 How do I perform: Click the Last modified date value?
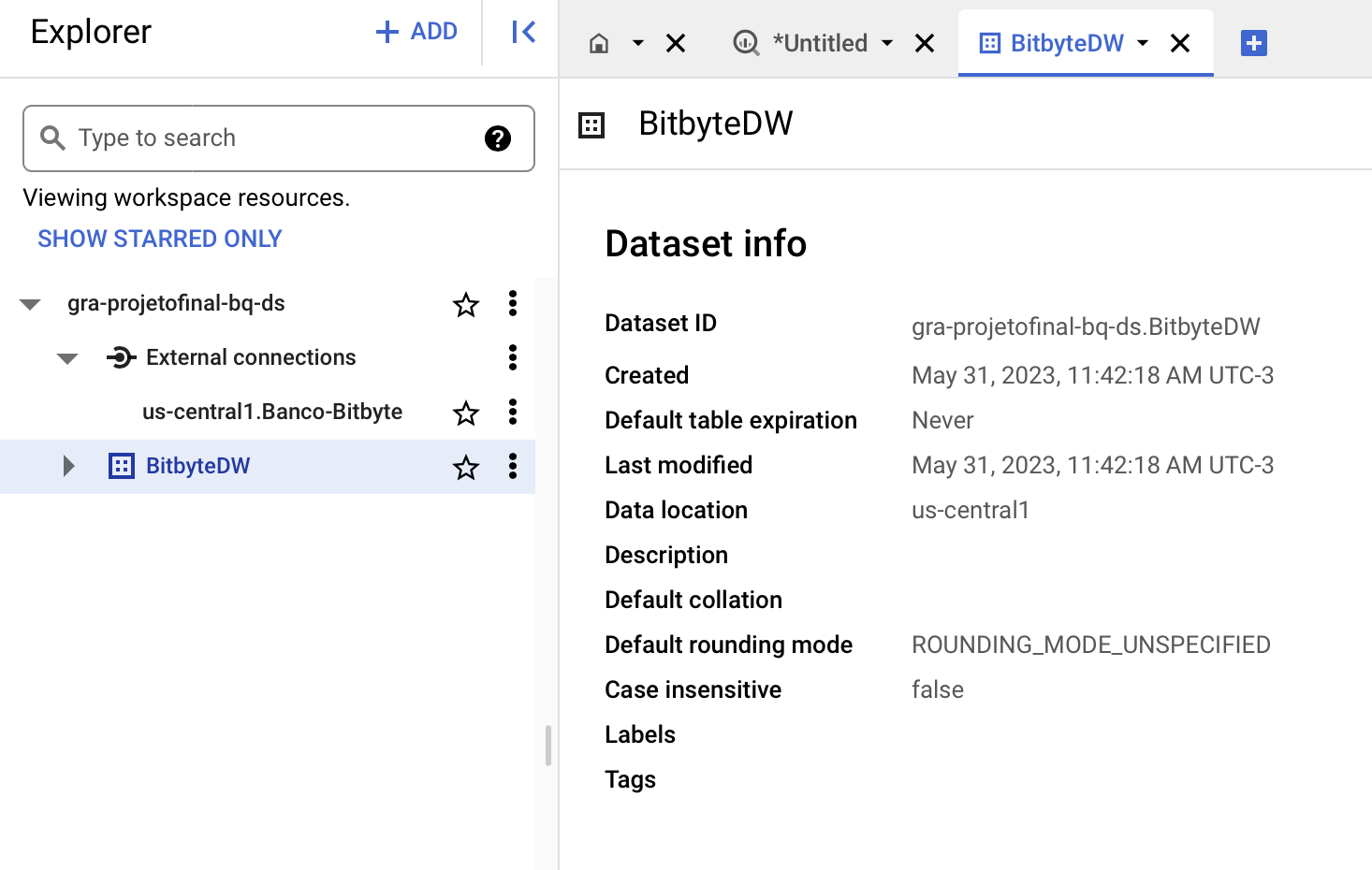point(1093,465)
